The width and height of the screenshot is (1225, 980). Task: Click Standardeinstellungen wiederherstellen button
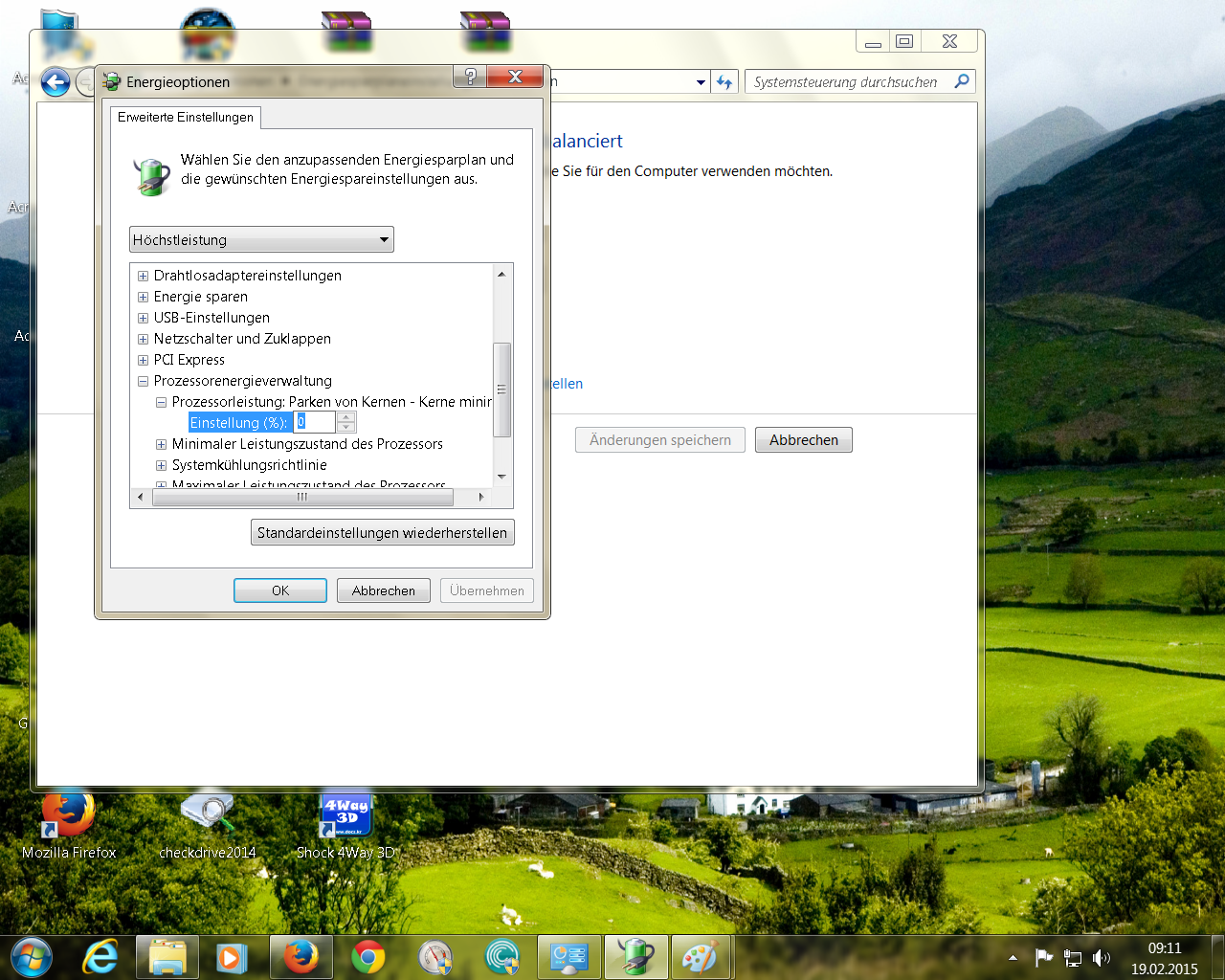click(x=382, y=532)
